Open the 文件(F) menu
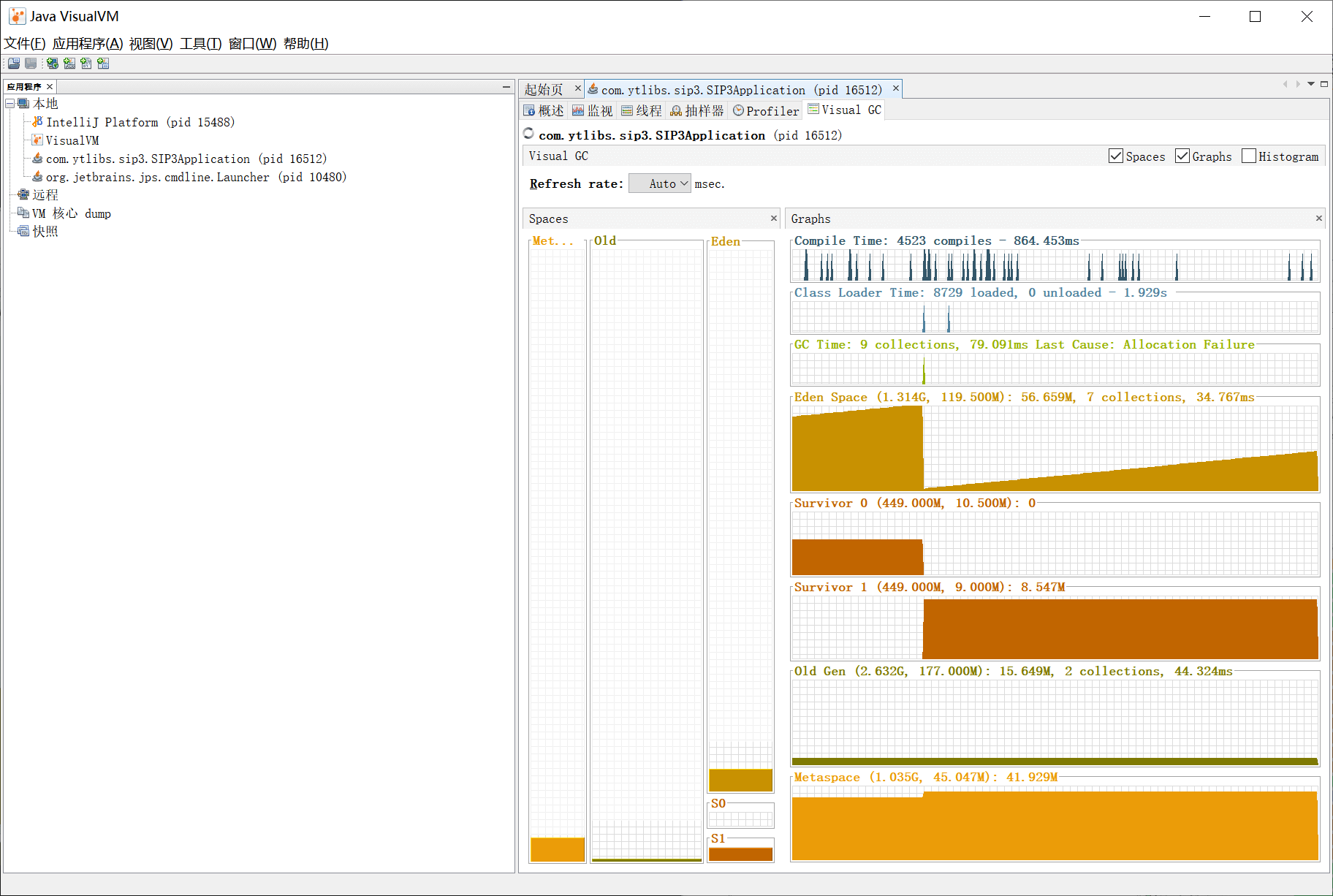Viewport: 1333px width, 896px height. click(25, 44)
